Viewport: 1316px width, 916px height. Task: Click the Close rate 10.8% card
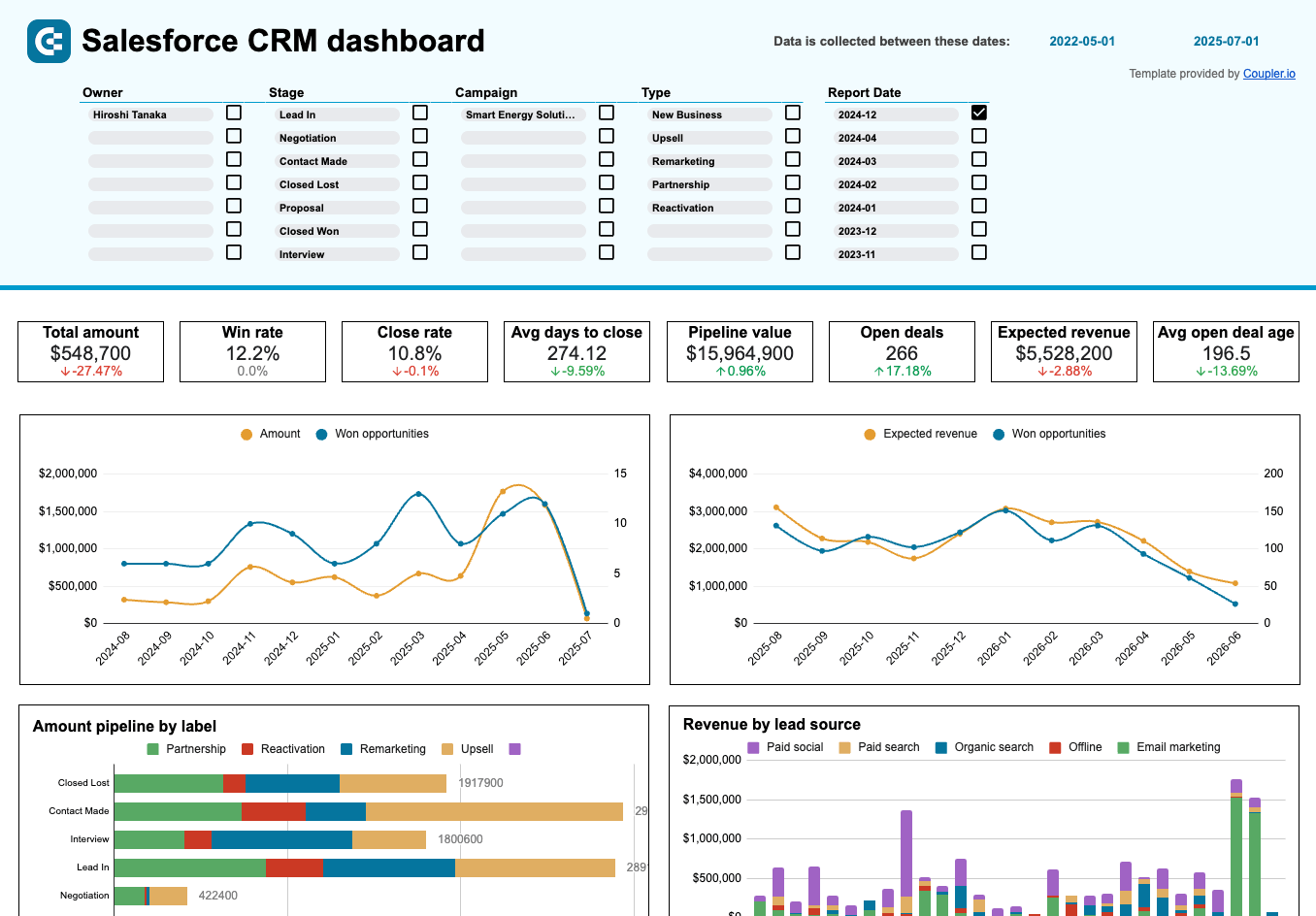point(414,352)
